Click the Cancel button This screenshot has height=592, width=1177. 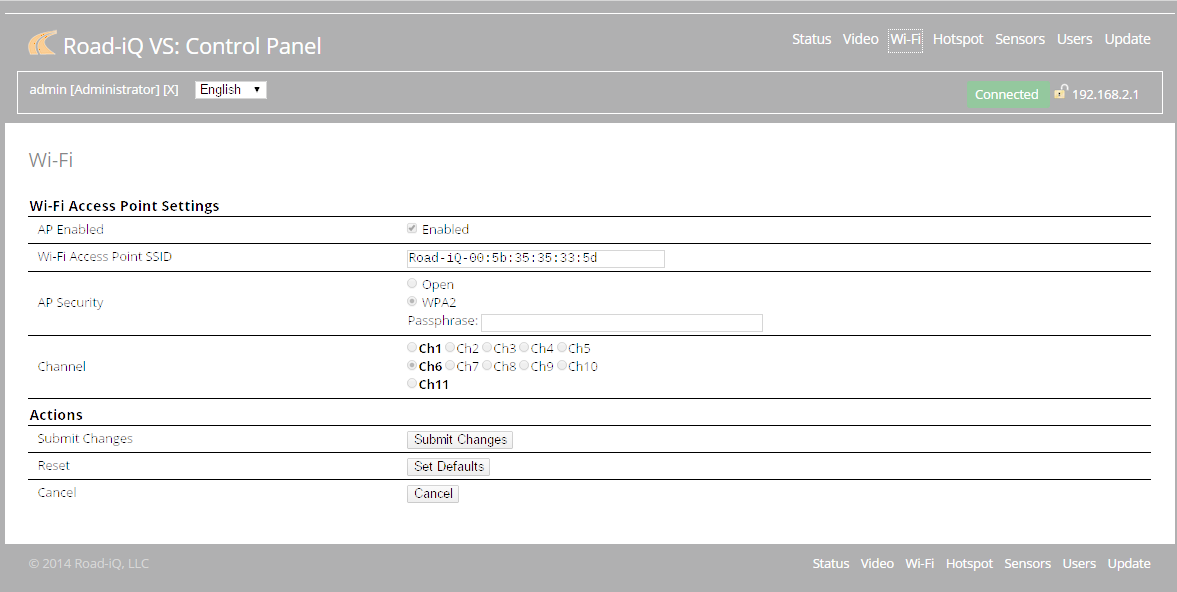[x=433, y=494]
